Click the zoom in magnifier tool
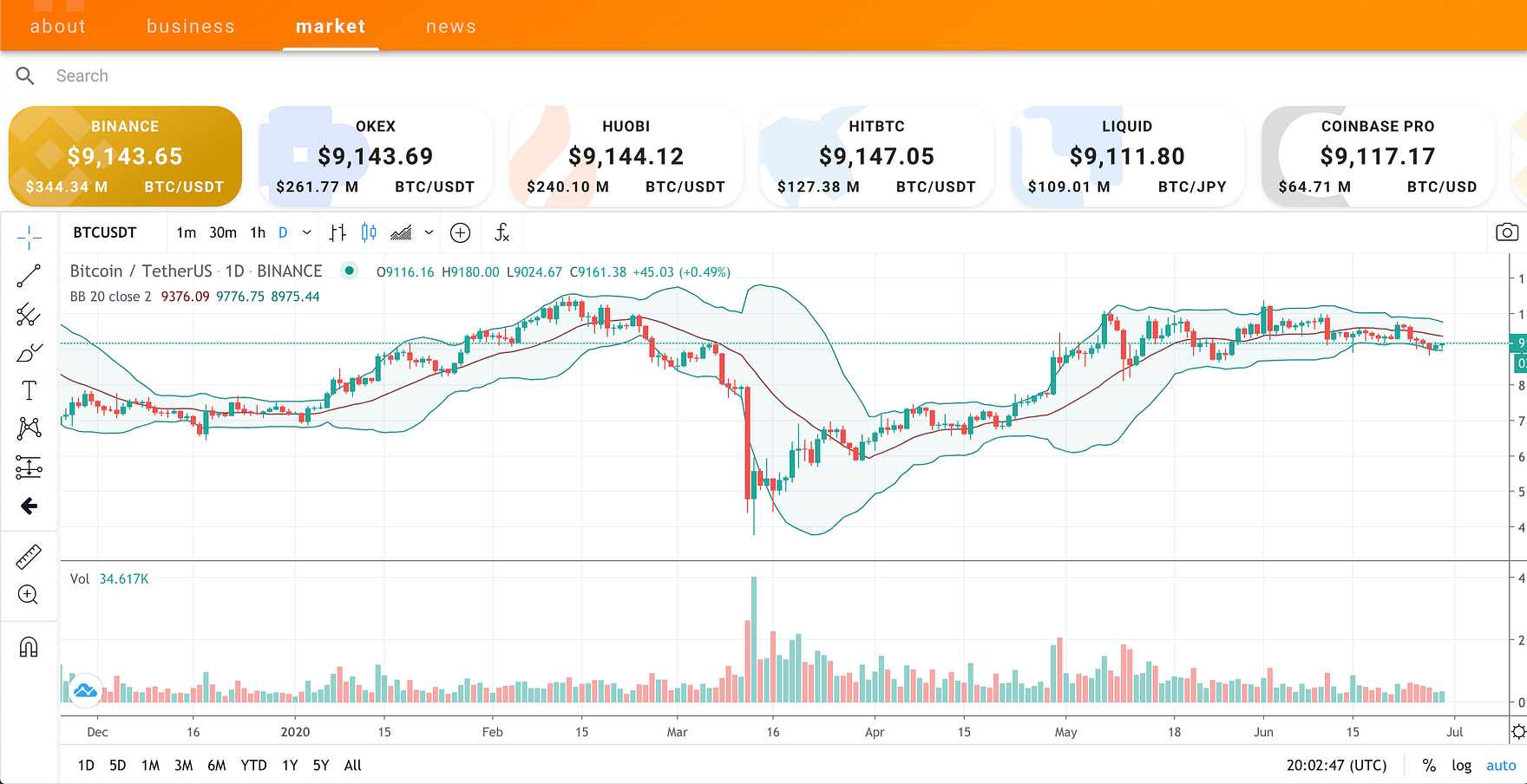 point(29,595)
